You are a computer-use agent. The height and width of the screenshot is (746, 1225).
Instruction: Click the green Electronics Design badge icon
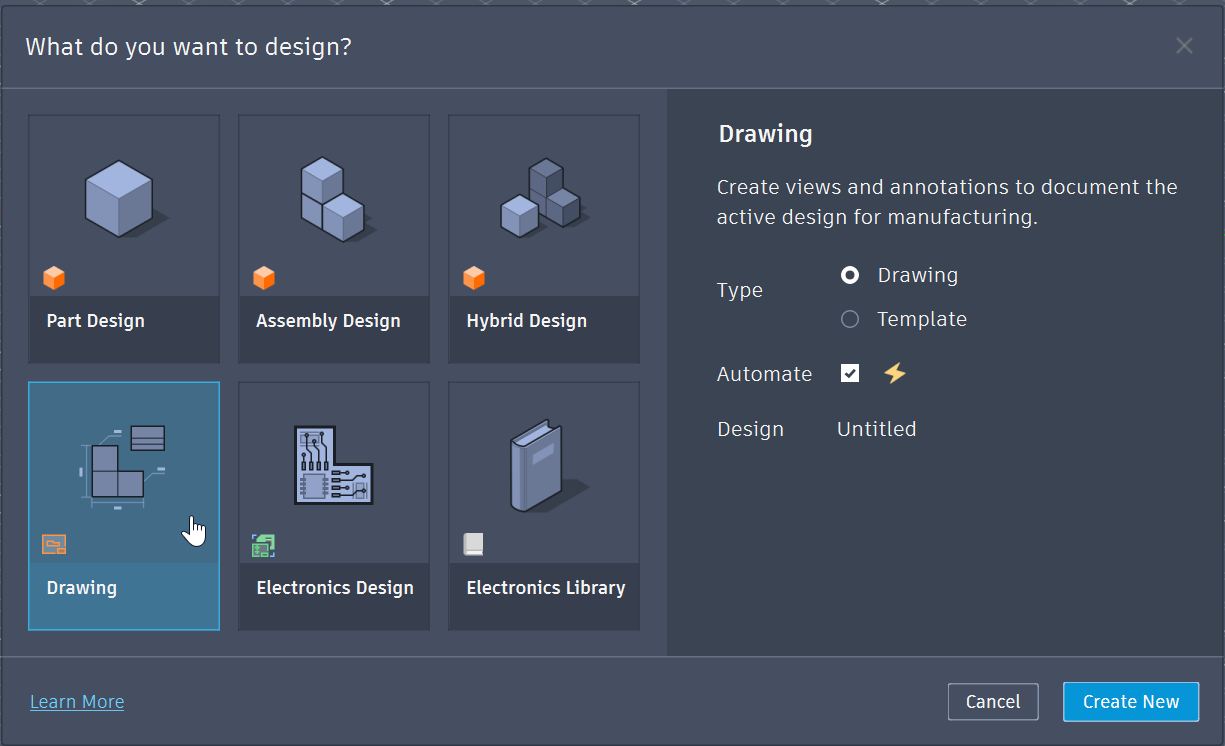pos(263,545)
